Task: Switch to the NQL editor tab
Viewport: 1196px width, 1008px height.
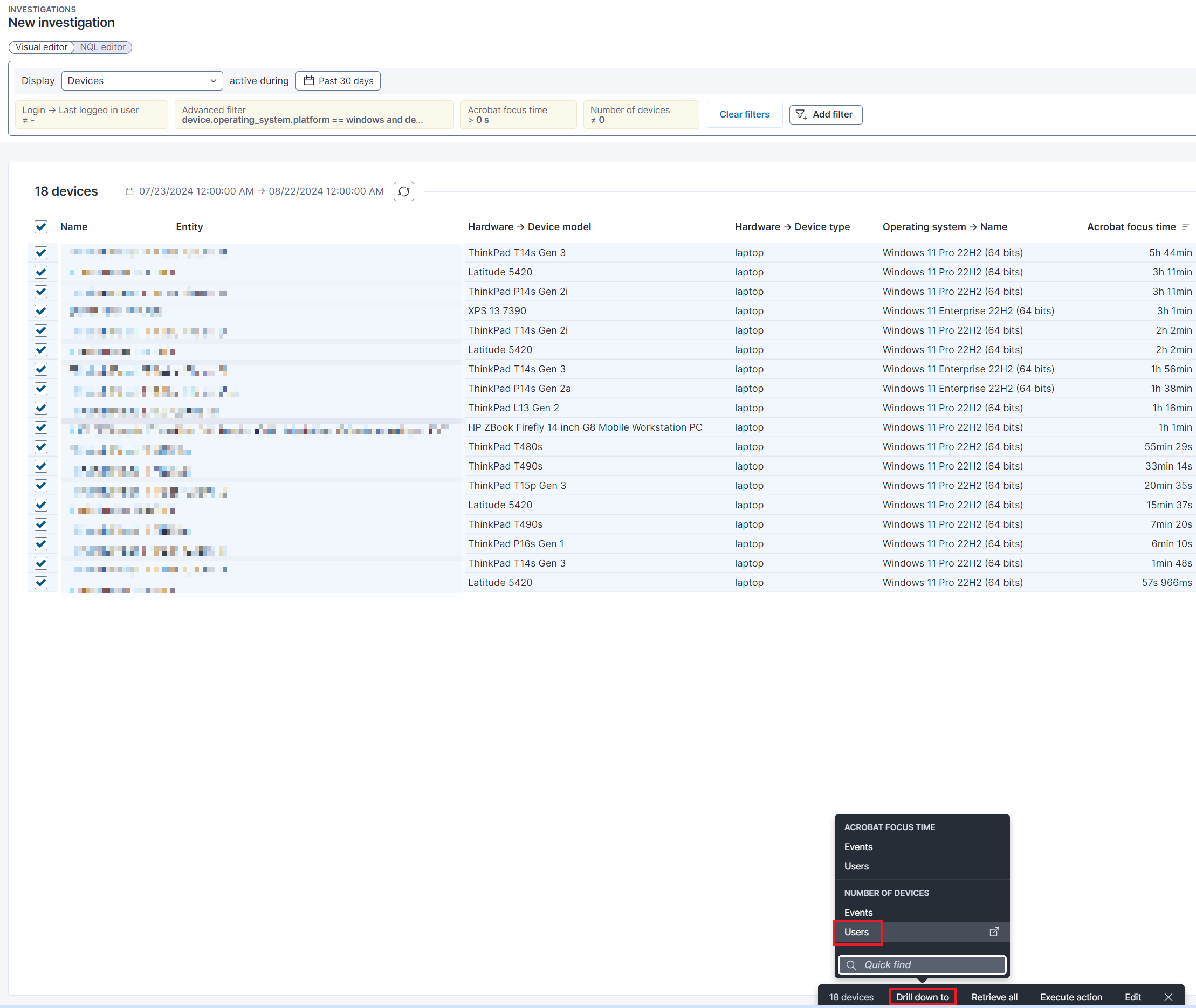Action: [x=102, y=47]
